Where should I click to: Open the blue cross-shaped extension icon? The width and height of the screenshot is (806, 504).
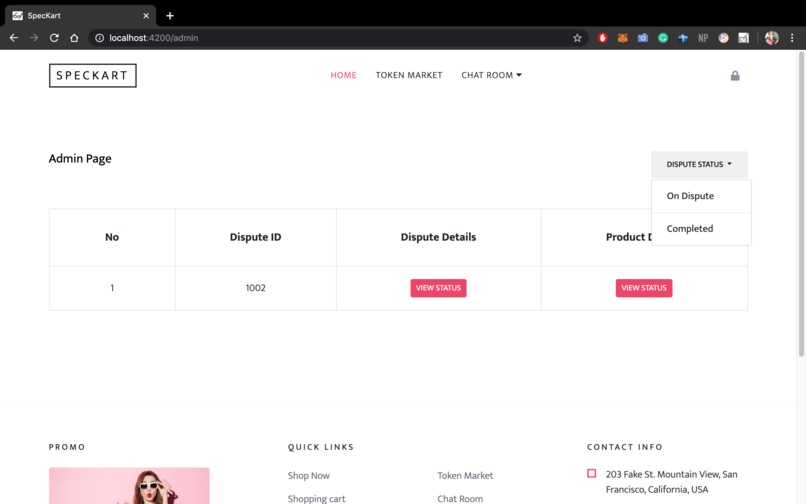tap(683, 38)
